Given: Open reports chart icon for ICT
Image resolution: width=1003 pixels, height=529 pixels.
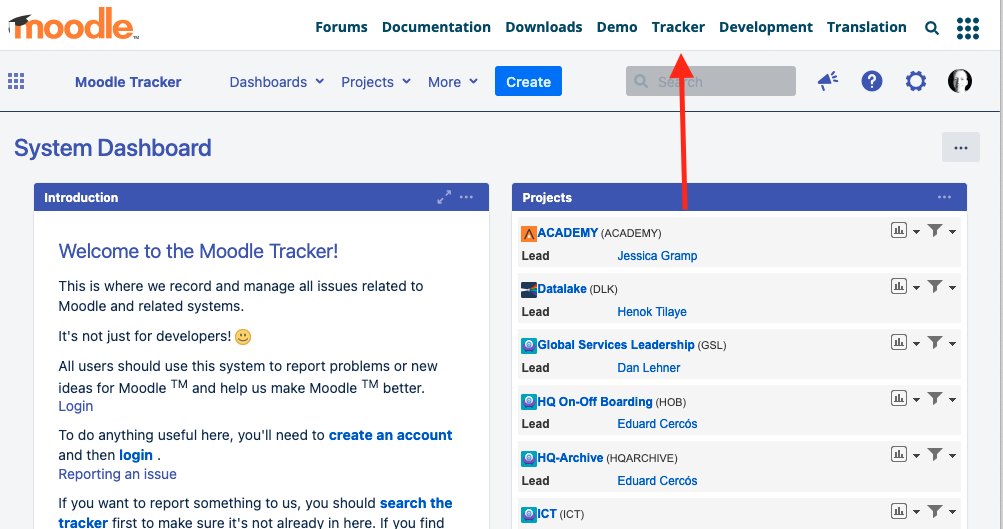Looking at the screenshot, I should click(899, 511).
